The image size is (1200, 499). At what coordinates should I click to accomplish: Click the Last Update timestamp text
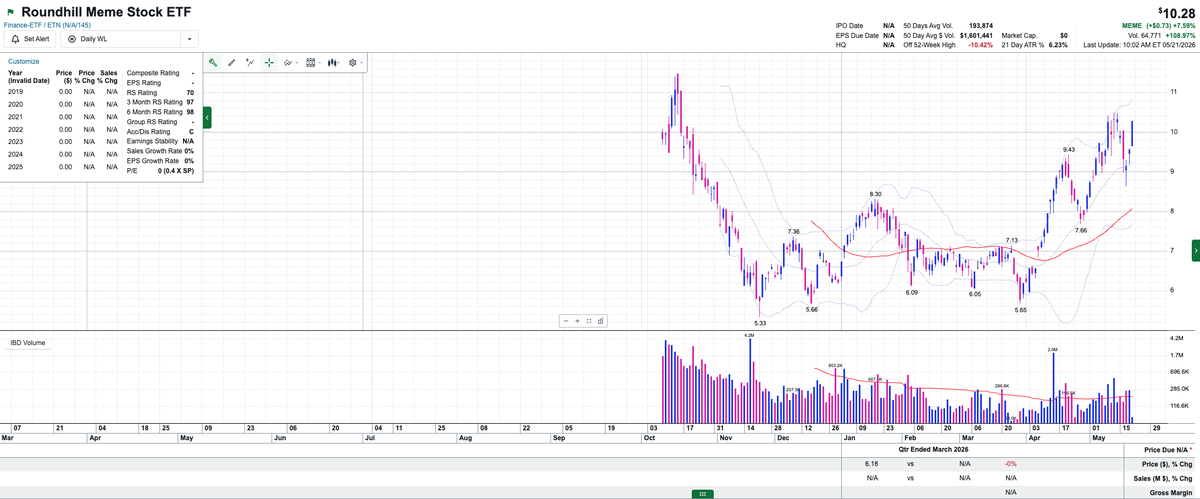[1139, 45]
